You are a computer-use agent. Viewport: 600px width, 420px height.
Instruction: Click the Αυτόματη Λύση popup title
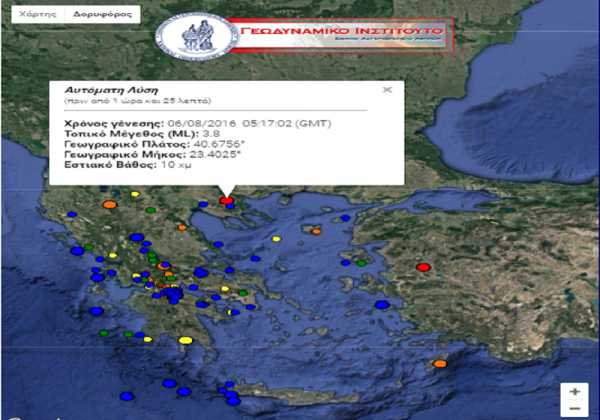point(98,89)
